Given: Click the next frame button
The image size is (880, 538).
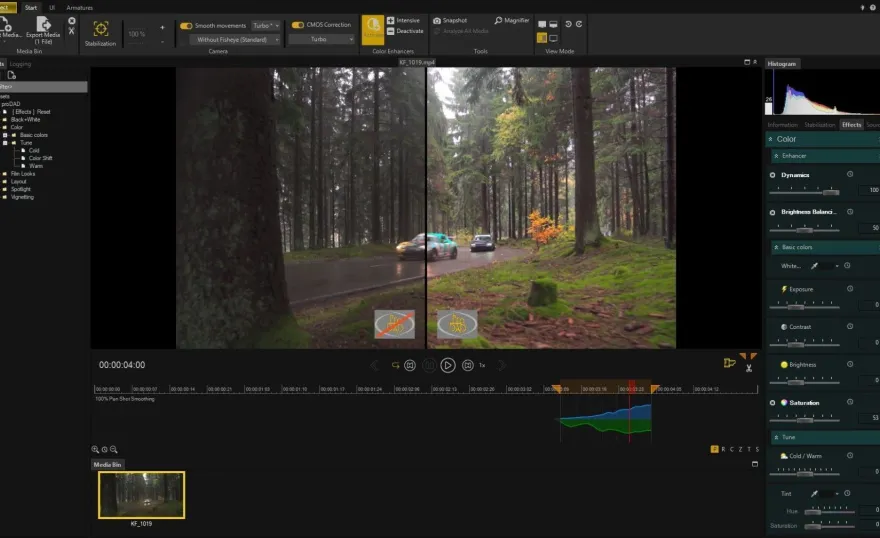Looking at the screenshot, I should 468,365.
